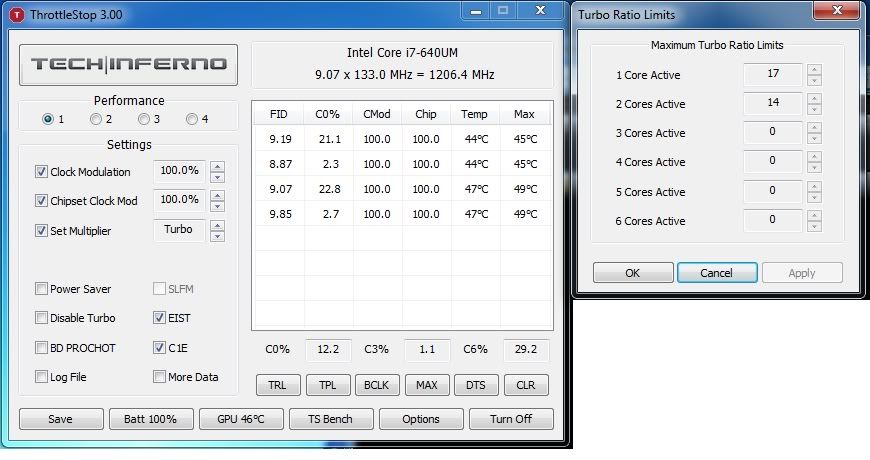The width and height of the screenshot is (870, 460).
Task: Decrease 1 Core Active ratio down arrow
Action: [815, 80]
